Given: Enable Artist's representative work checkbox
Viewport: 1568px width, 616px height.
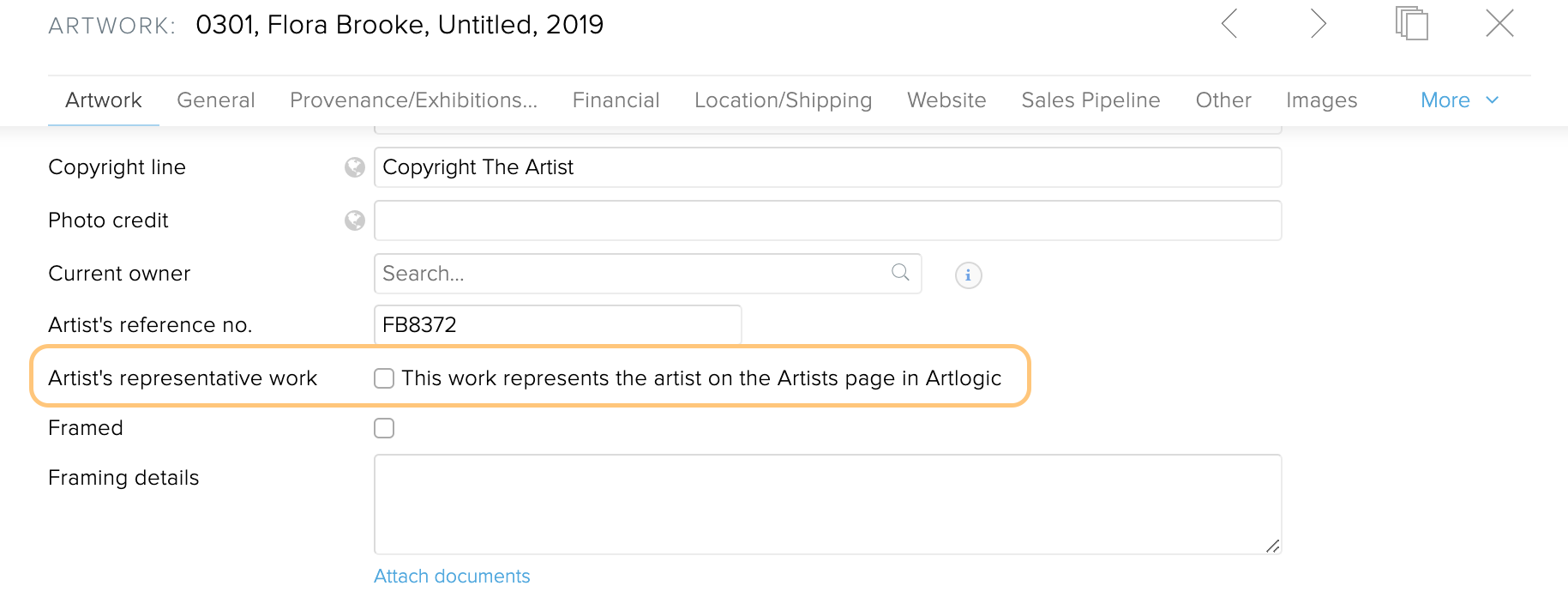Looking at the screenshot, I should tap(384, 378).
